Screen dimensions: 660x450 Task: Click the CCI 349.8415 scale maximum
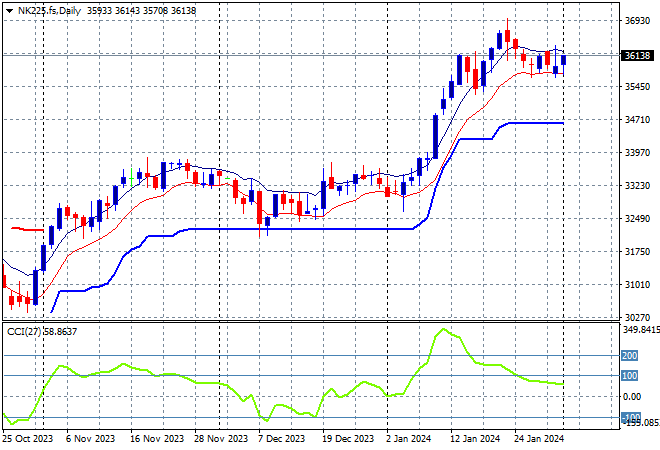pos(641,330)
